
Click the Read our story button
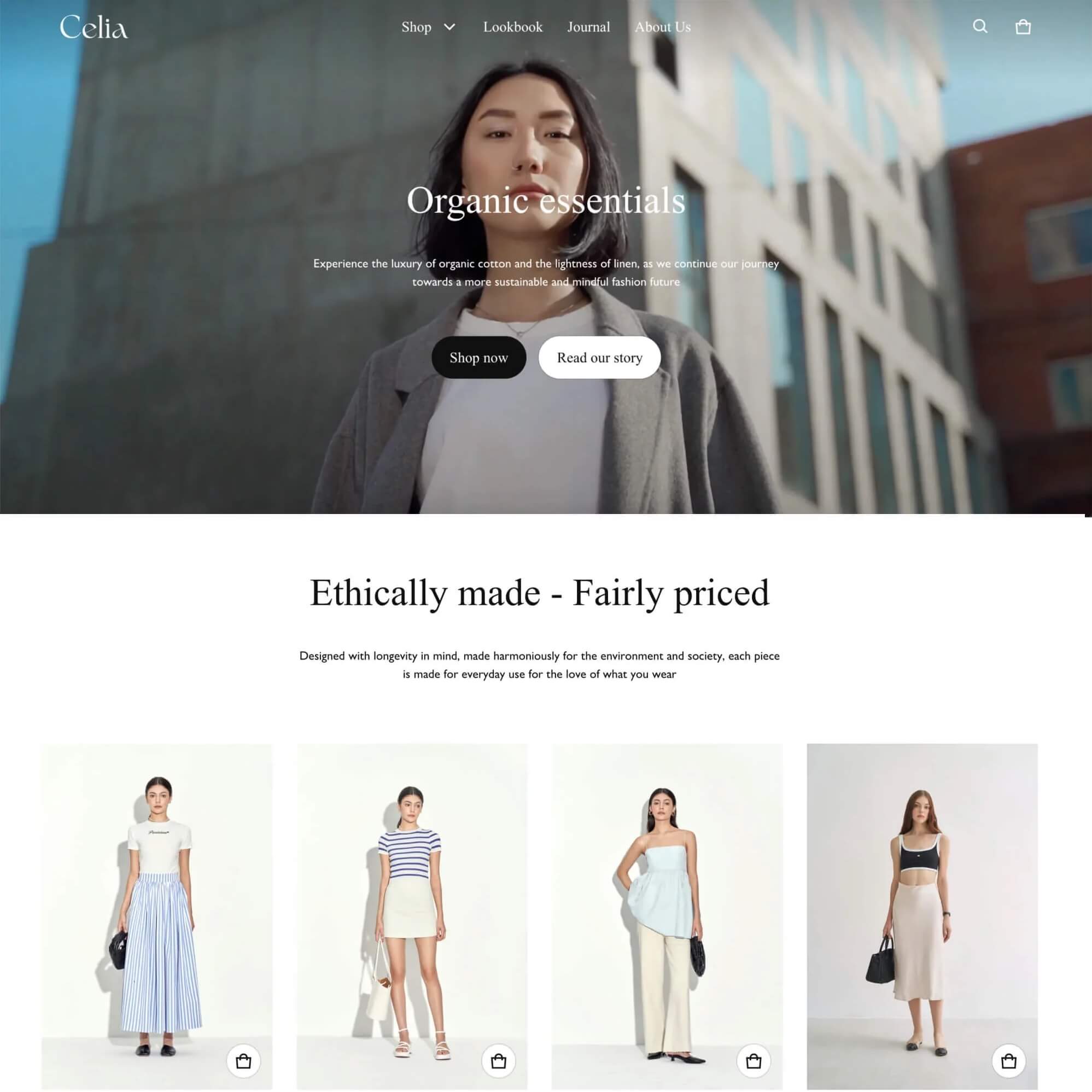[599, 357]
